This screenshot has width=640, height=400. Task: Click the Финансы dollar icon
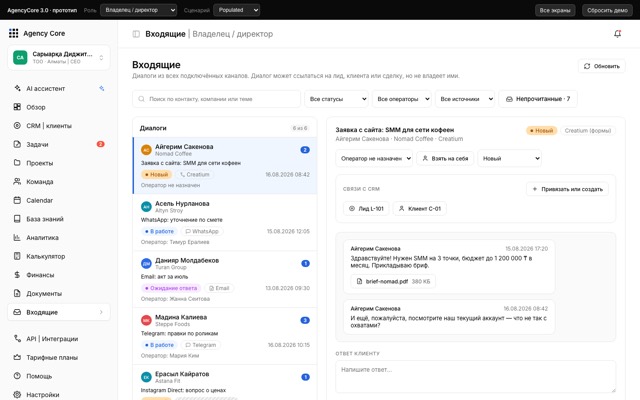[17, 275]
